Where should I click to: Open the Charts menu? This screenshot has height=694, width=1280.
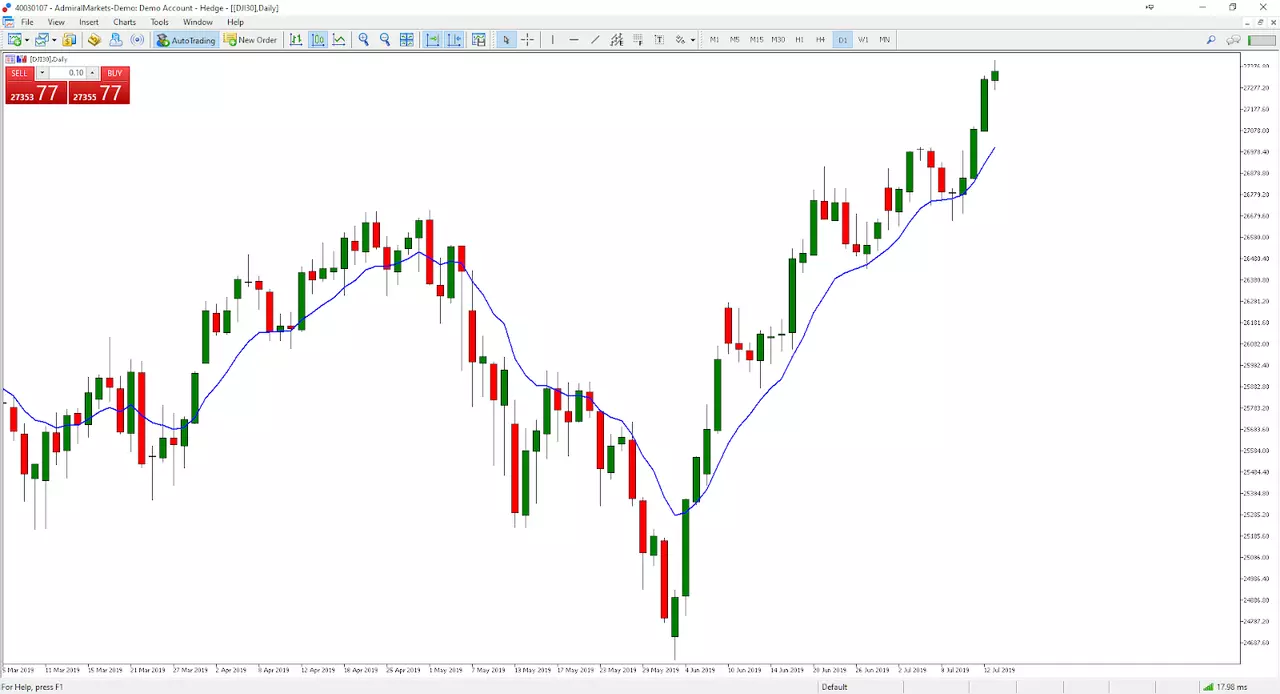click(125, 22)
